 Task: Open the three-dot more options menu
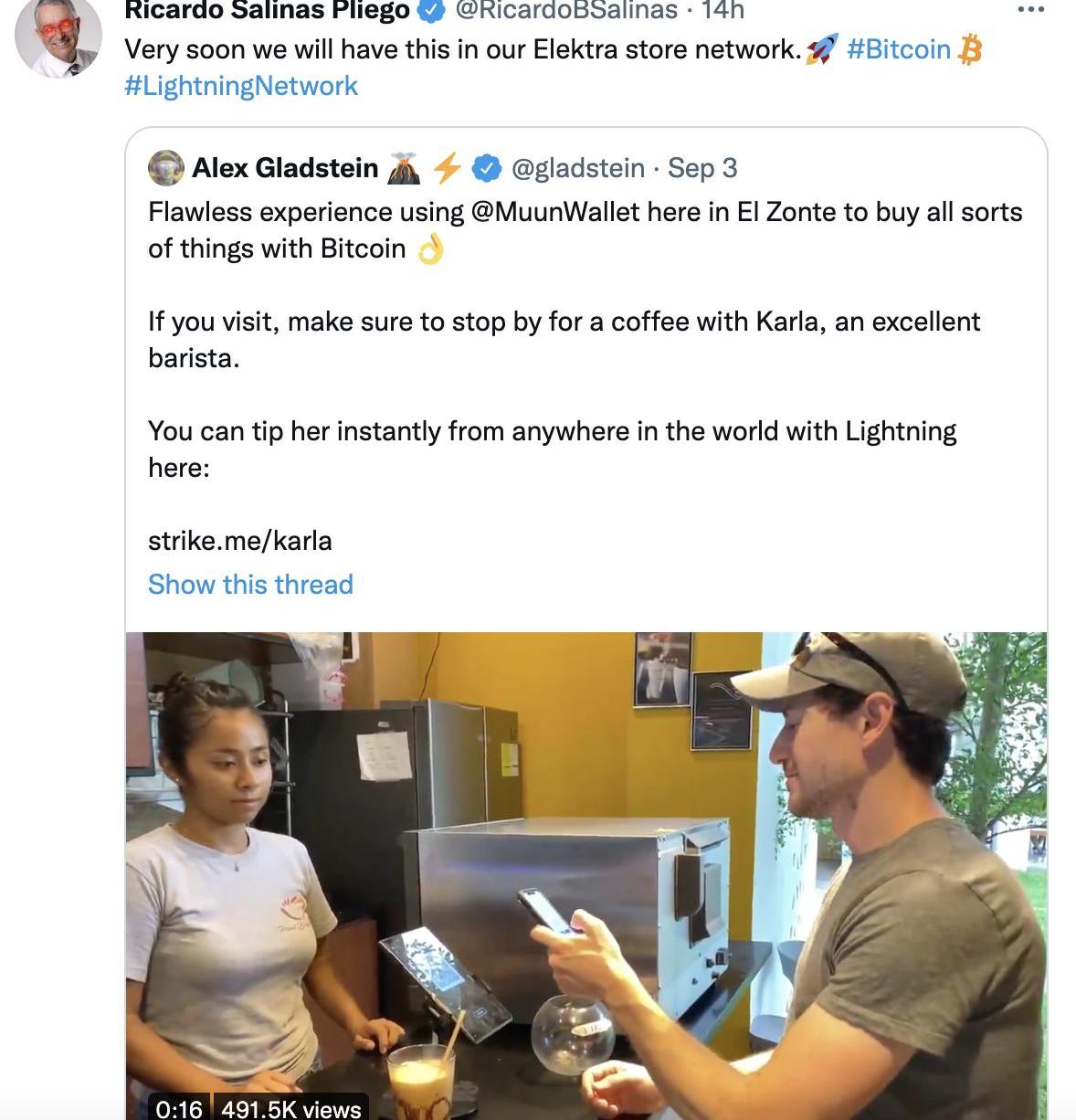1029,9
